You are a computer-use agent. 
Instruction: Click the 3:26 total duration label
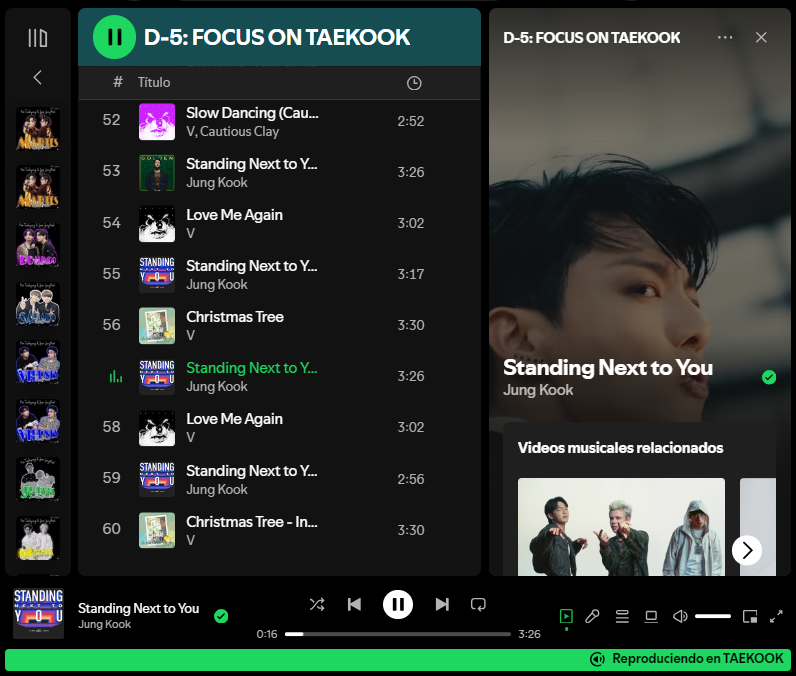[x=529, y=634]
